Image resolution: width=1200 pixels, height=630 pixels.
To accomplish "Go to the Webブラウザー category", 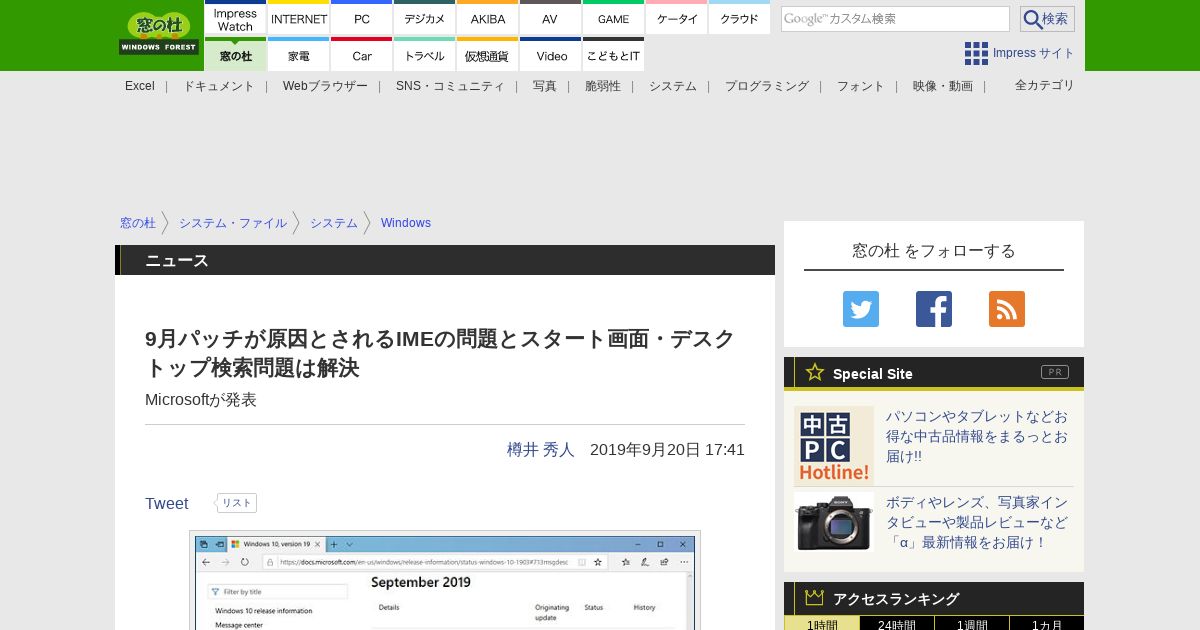I will (x=325, y=86).
